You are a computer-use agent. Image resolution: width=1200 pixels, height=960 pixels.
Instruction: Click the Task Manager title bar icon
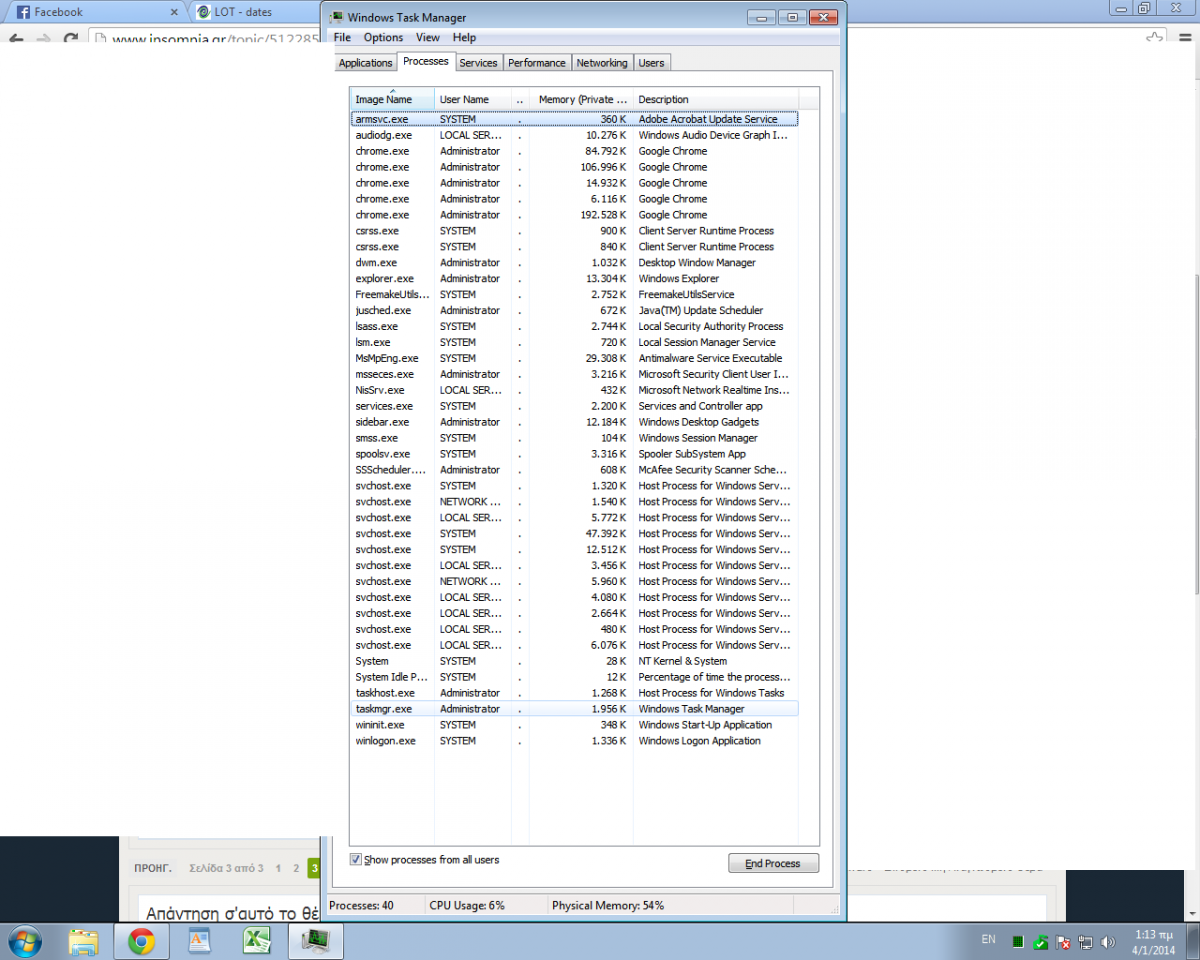pyautogui.click(x=336, y=17)
